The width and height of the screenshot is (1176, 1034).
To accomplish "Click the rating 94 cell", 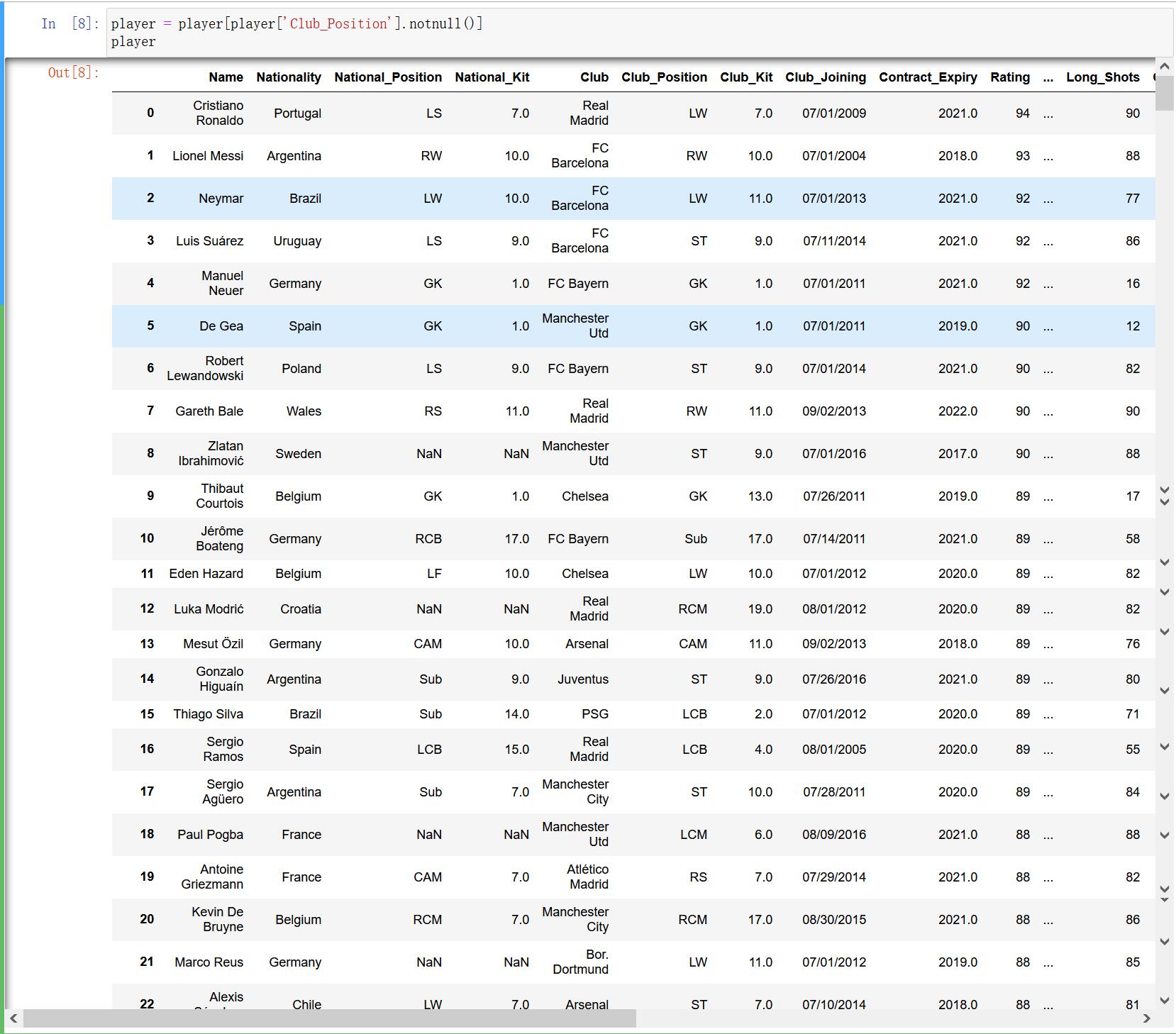I will click(x=1022, y=113).
